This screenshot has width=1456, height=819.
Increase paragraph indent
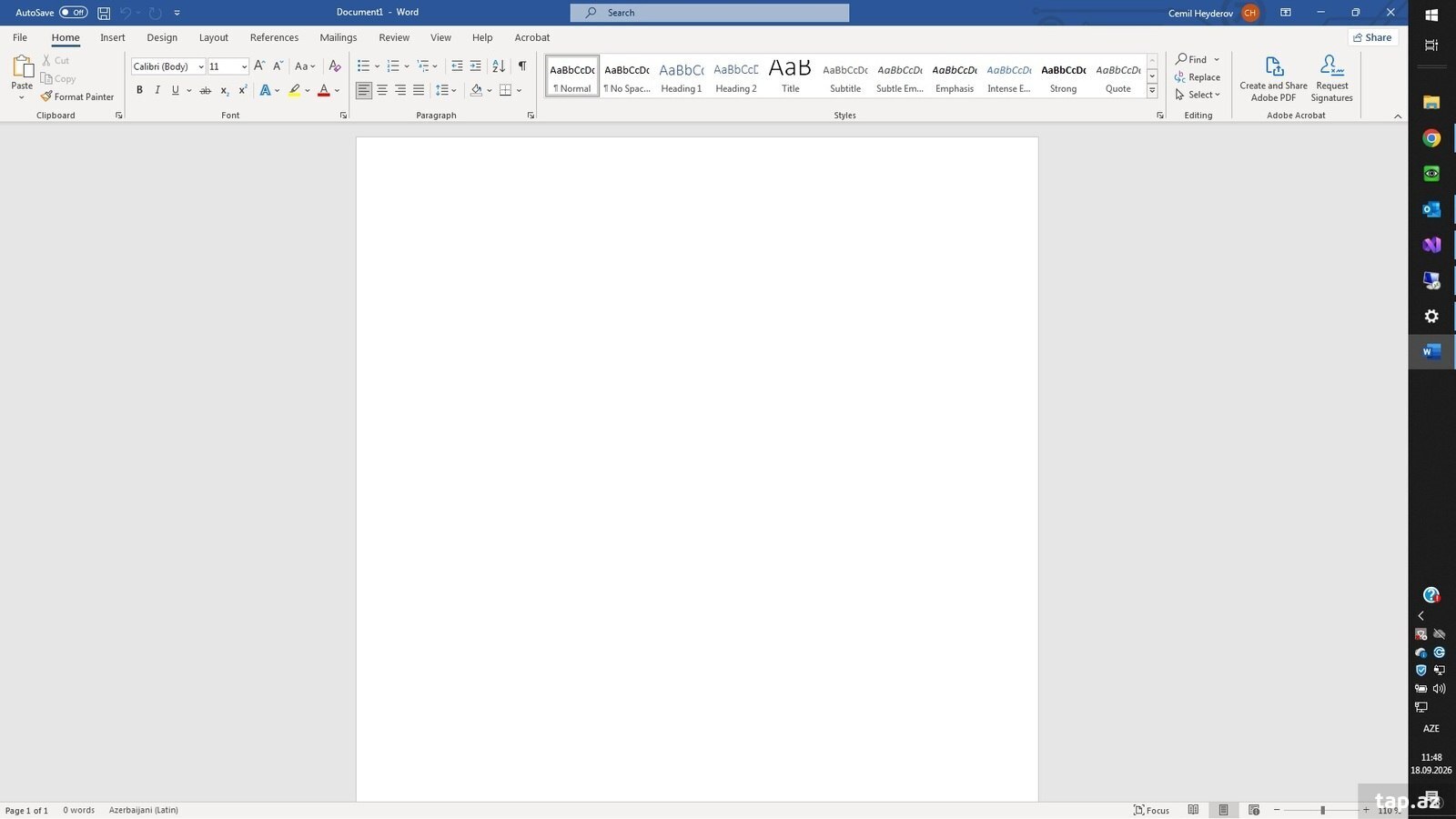pos(475,66)
